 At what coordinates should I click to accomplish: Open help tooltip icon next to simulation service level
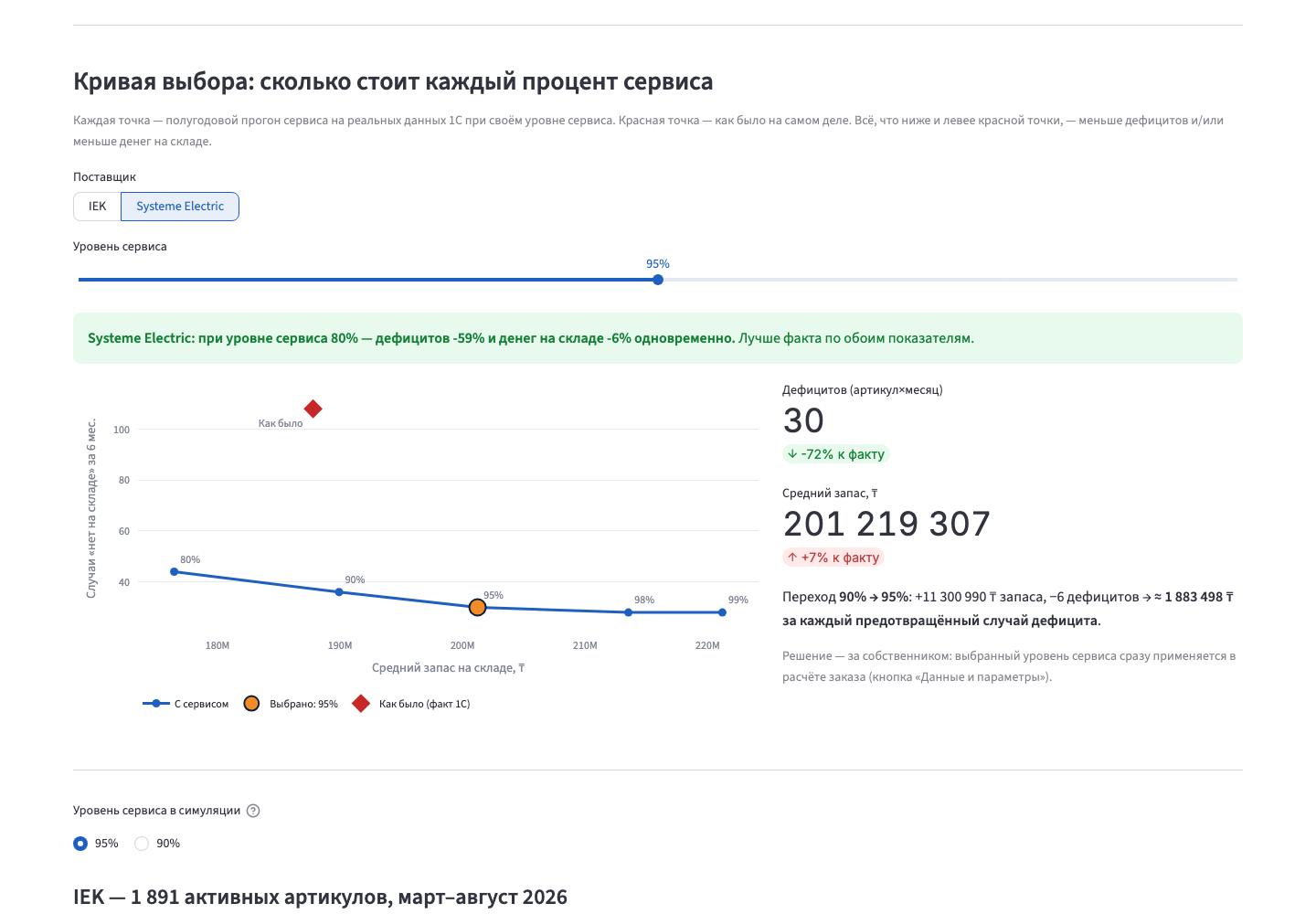253,811
